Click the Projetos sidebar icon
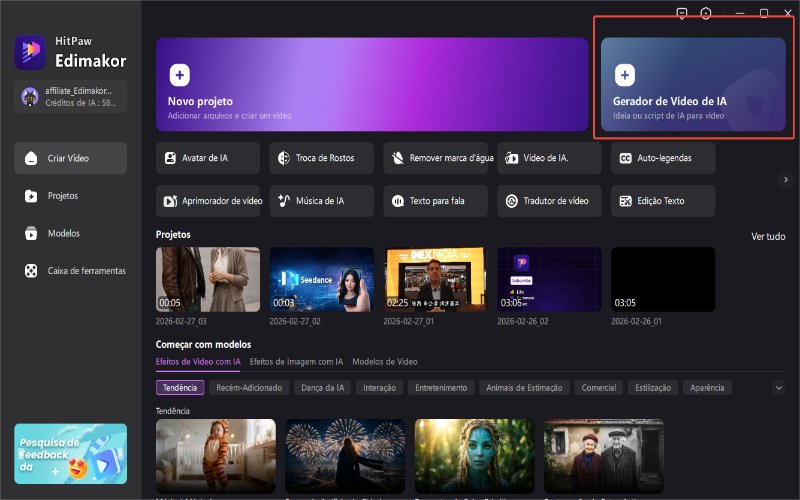Screen dimensions: 800x500 tap(31, 196)
